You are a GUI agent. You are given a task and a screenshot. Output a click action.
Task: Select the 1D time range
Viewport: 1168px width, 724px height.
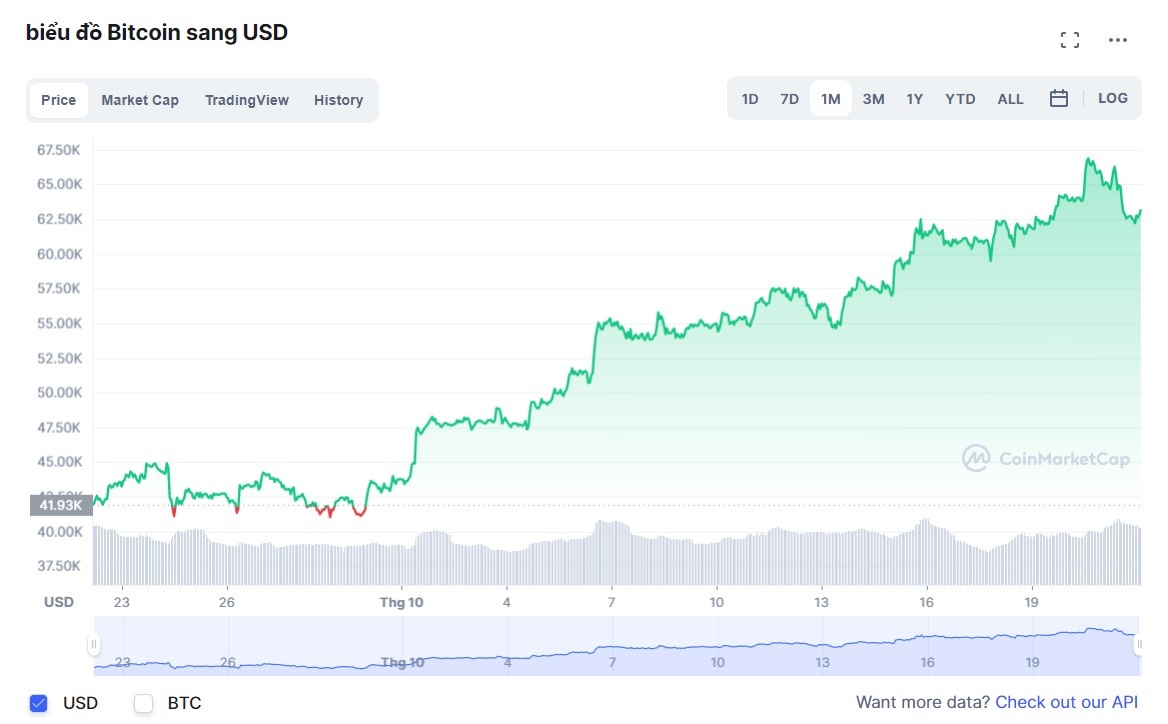coord(750,98)
